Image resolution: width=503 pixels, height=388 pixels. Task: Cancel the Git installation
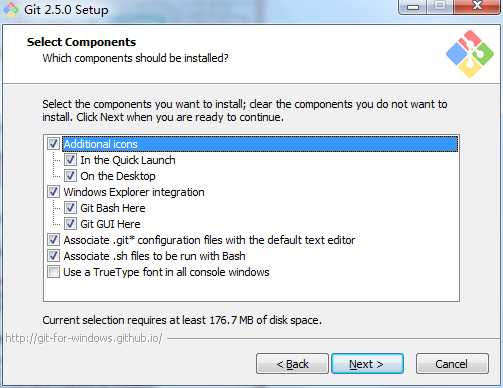pyautogui.click(x=452, y=364)
